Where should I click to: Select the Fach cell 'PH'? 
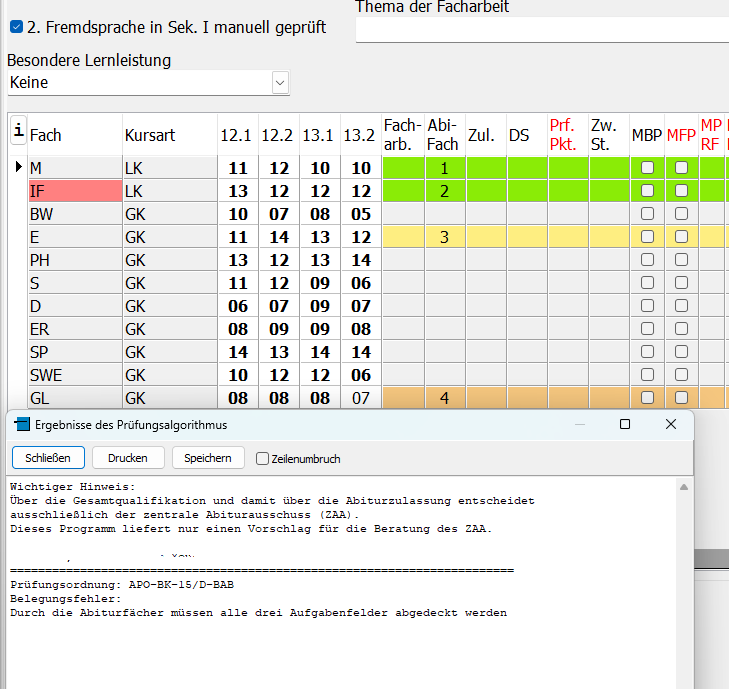pos(75,260)
